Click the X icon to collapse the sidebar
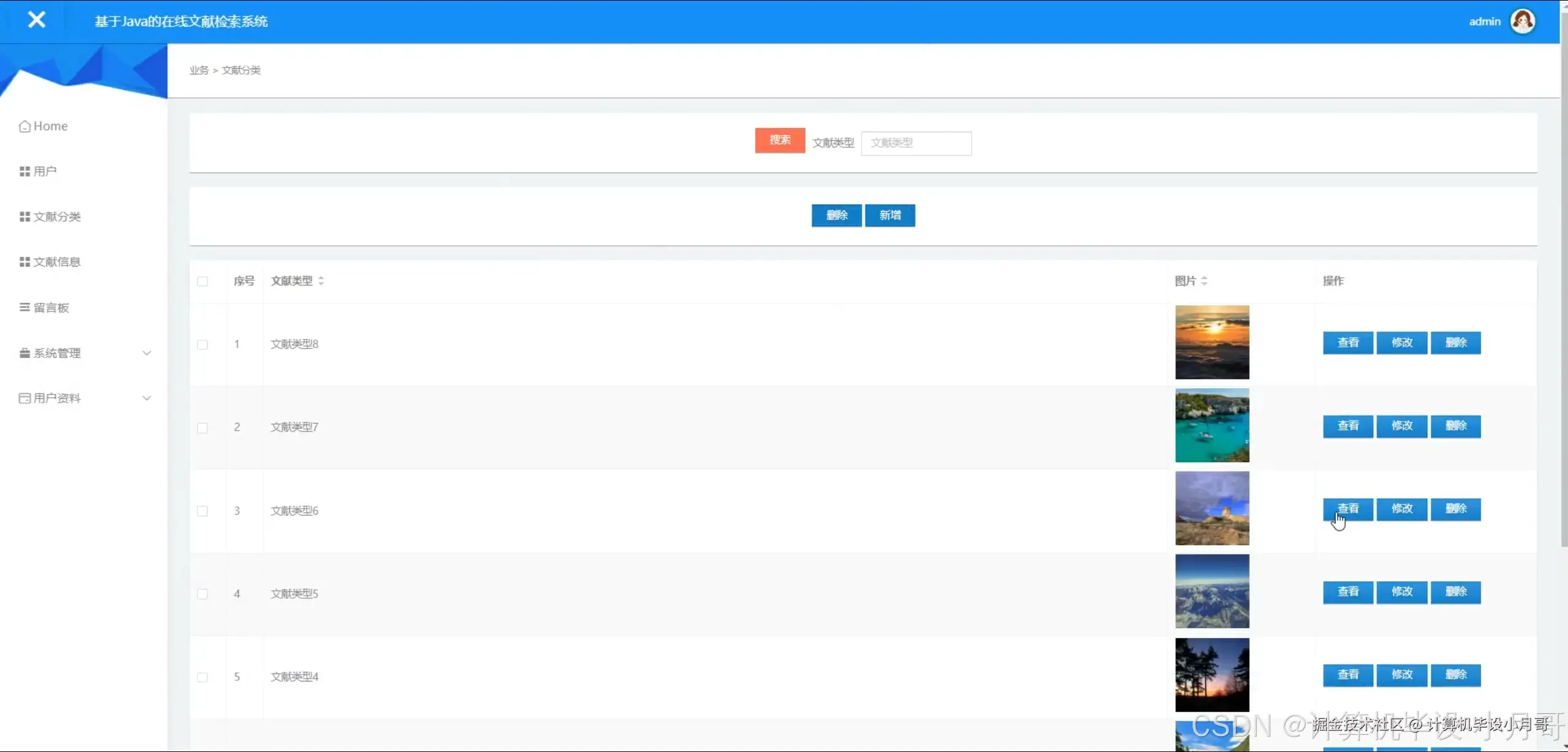The image size is (1568, 752). tap(37, 20)
